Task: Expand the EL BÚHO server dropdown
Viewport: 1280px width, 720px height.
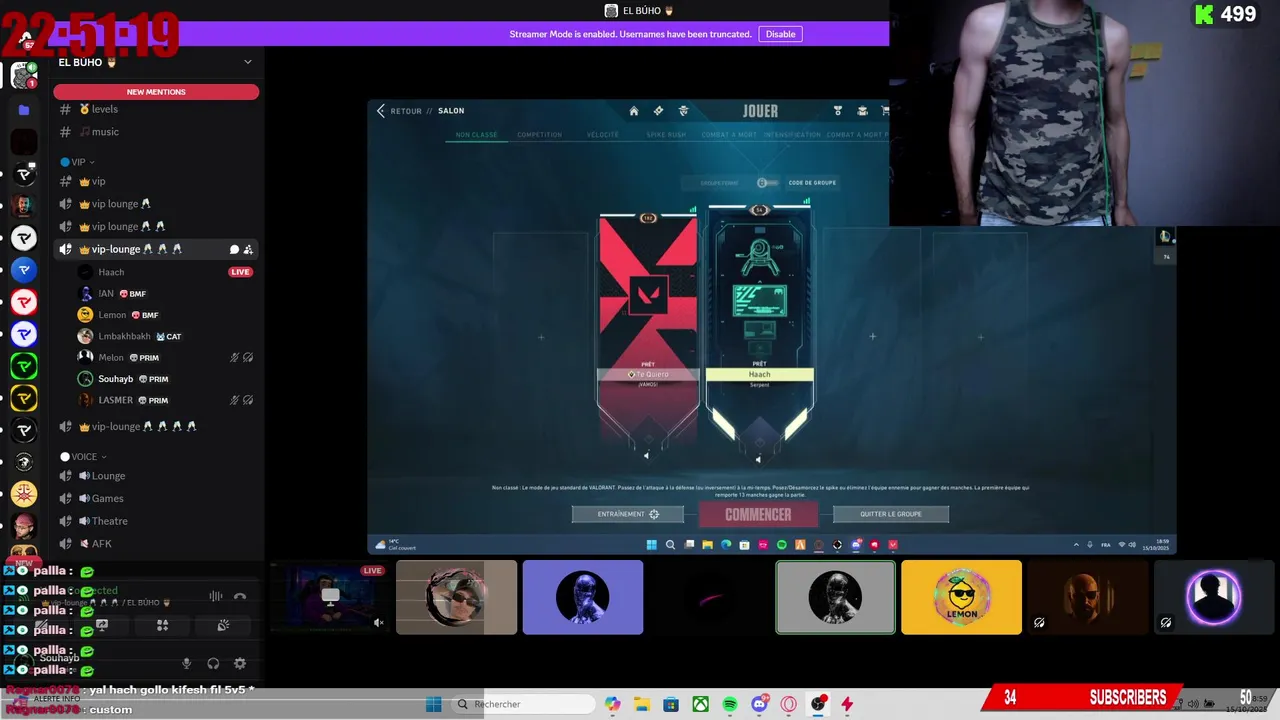Action: [248, 62]
